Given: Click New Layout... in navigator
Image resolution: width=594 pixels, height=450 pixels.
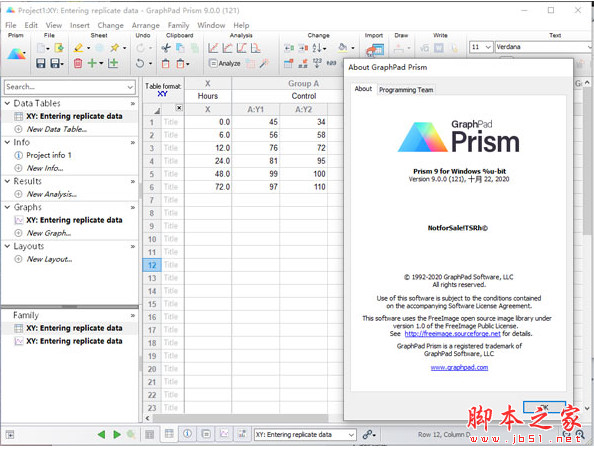Looking at the screenshot, I should 49,259.
